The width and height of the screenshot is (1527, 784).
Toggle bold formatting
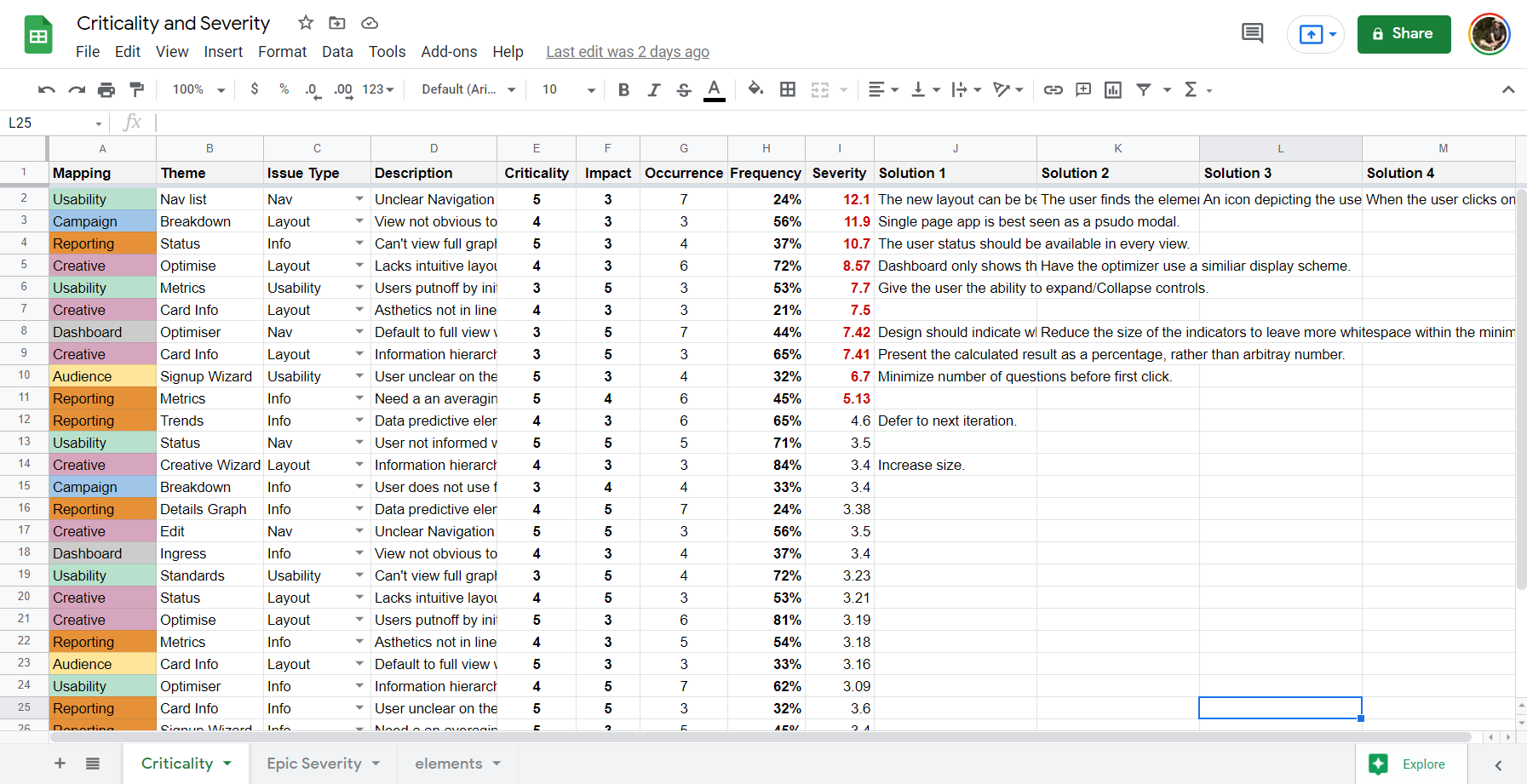pos(623,89)
